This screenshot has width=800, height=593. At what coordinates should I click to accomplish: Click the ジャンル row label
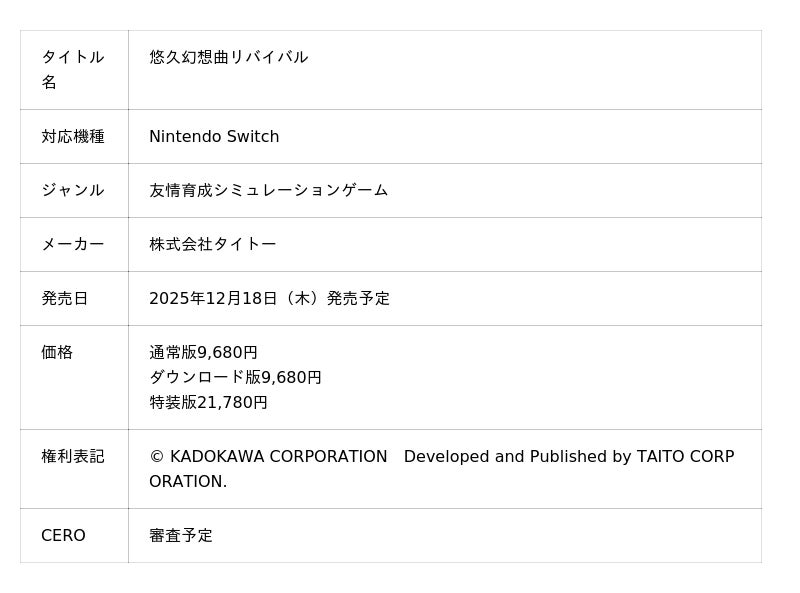pyautogui.click(x=73, y=190)
